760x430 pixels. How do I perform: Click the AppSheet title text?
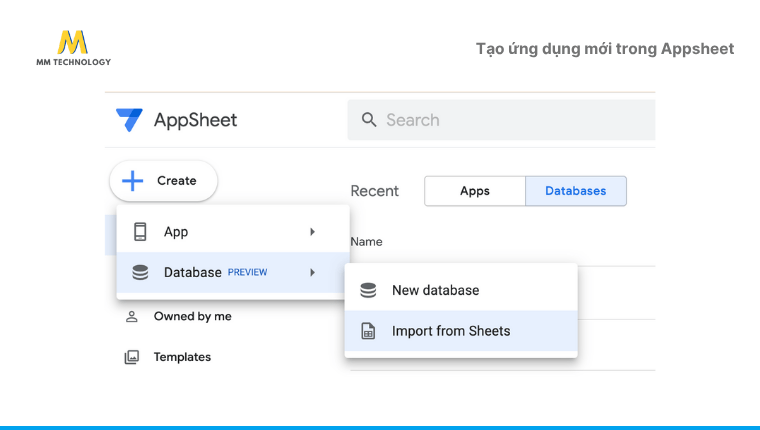[195, 120]
